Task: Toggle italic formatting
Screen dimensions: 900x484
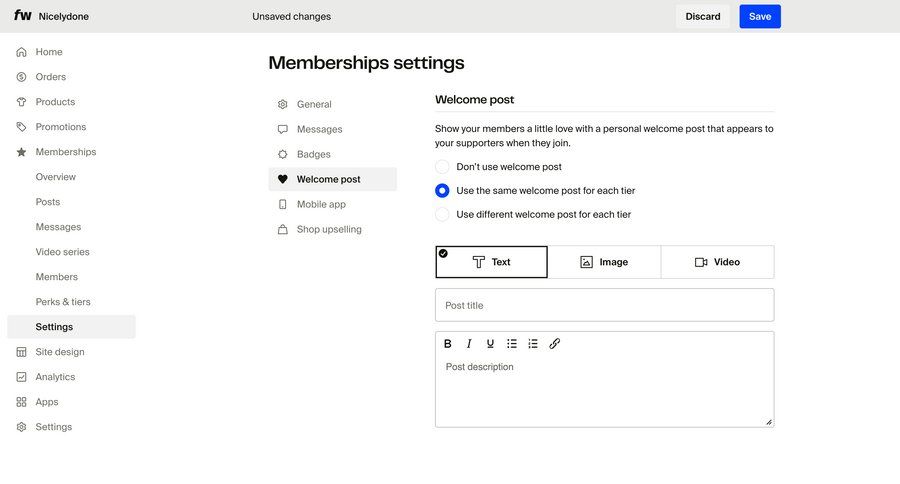Action: [469, 343]
